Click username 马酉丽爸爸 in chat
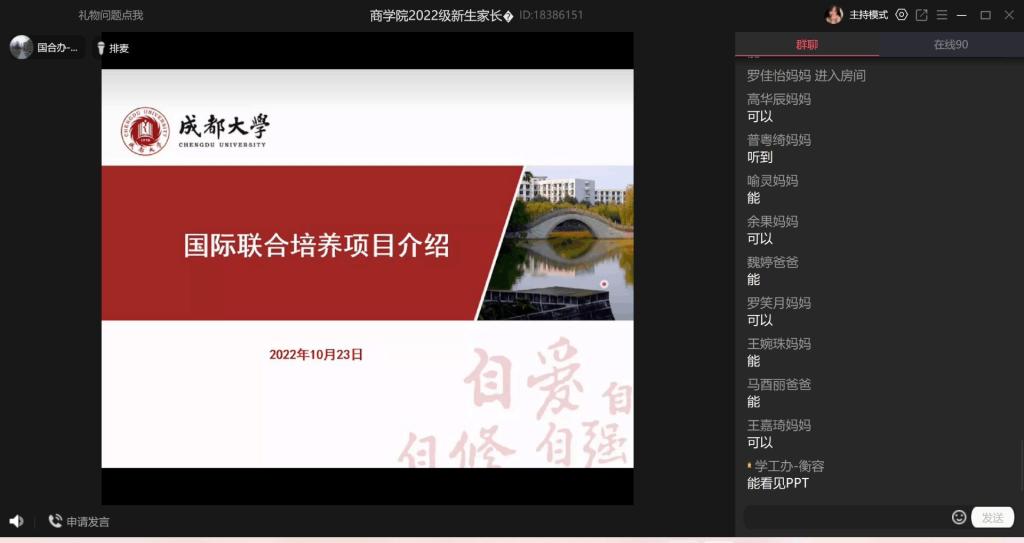Screen dimensions: 1024x543 [779, 384]
